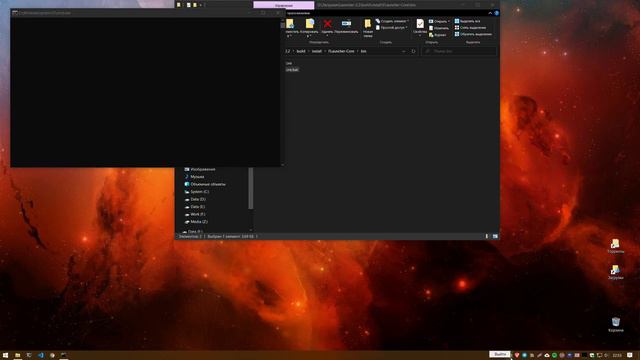Click Select all in the ribbon
This screenshot has height=360, width=640.
click(x=467, y=21)
